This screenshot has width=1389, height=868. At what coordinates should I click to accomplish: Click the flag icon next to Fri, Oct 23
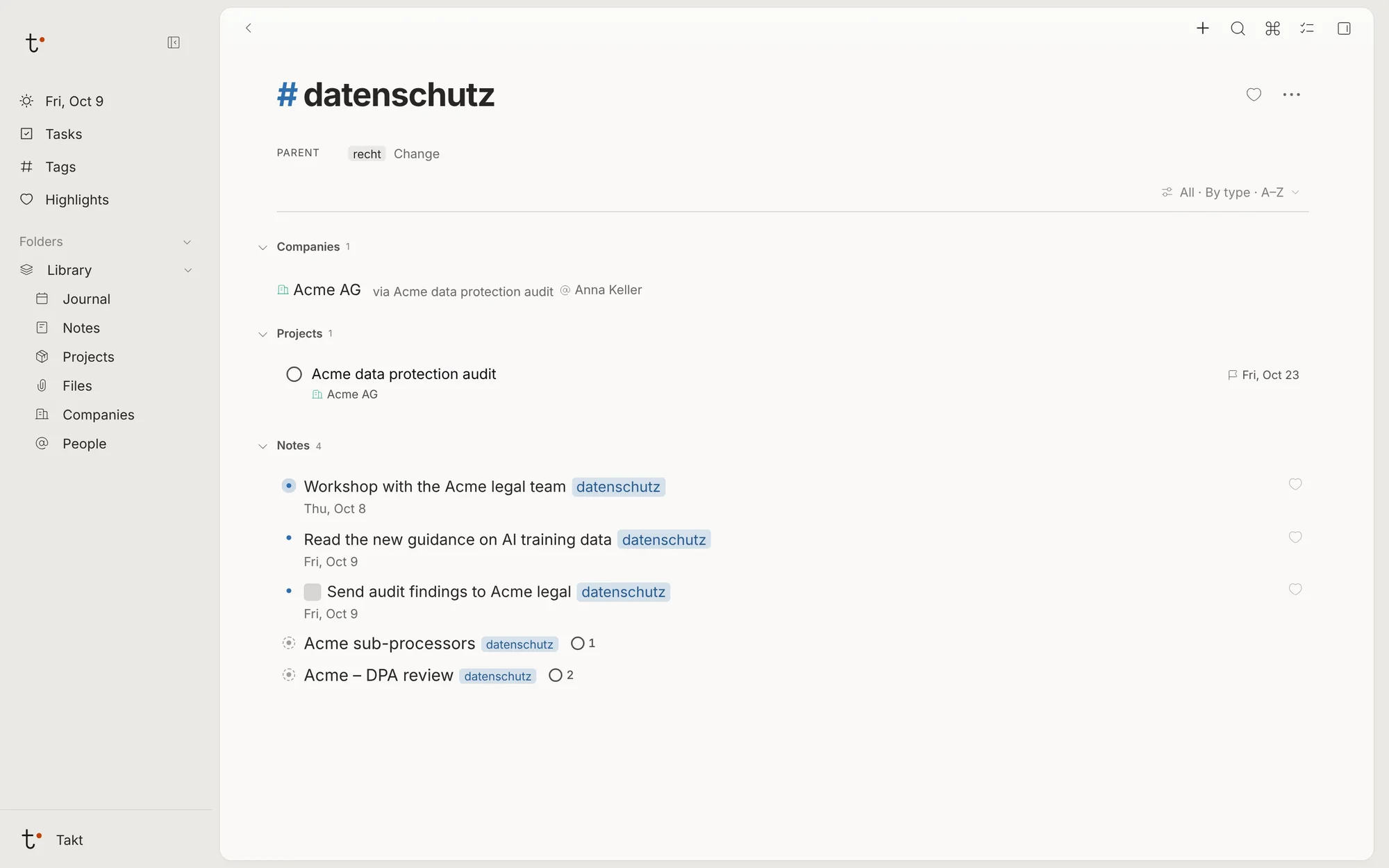pos(1233,375)
